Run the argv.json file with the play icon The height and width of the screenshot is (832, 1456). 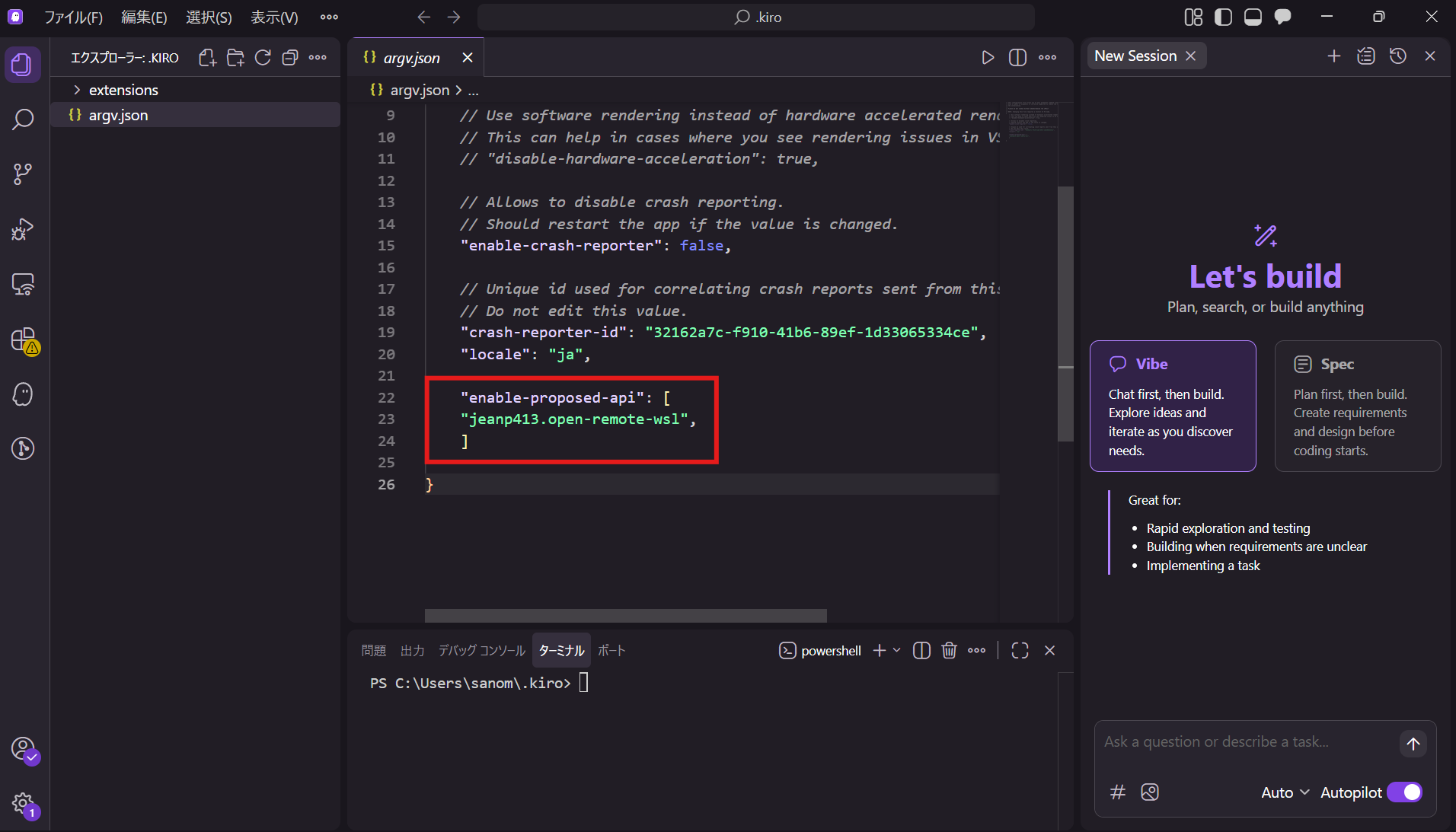988,57
